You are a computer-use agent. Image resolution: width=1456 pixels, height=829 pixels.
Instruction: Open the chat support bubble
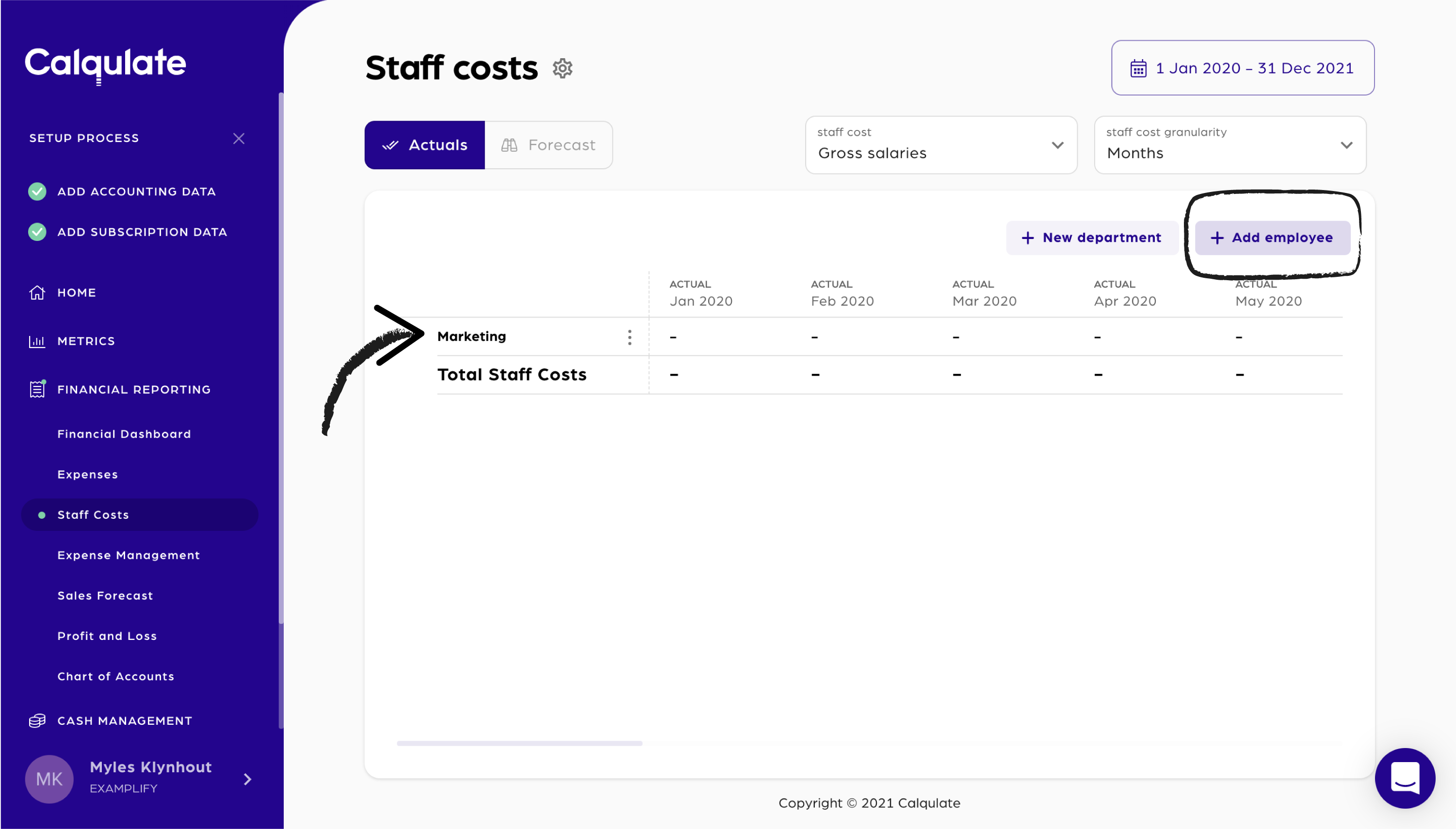[x=1405, y=778]
